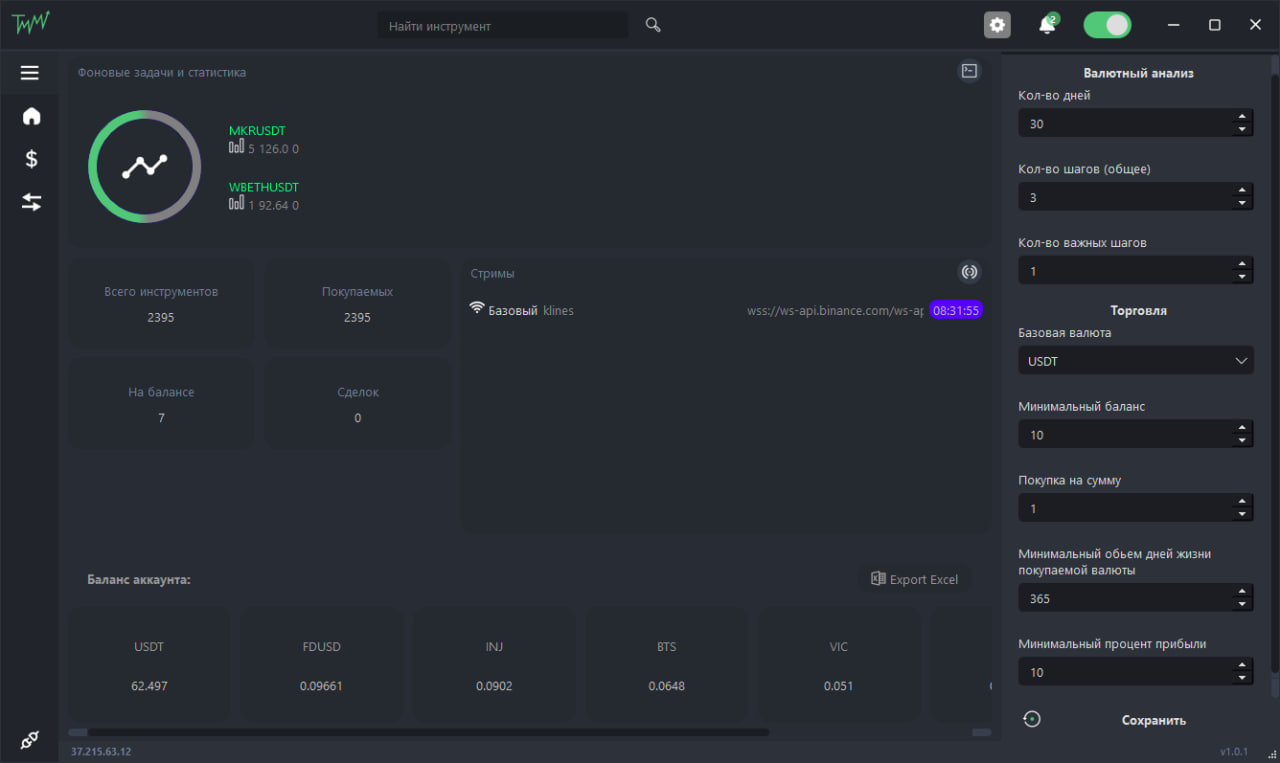Click the Сохранить button
The height and width of the screenshot is (763, 1280).
[x=1154, y=720]
